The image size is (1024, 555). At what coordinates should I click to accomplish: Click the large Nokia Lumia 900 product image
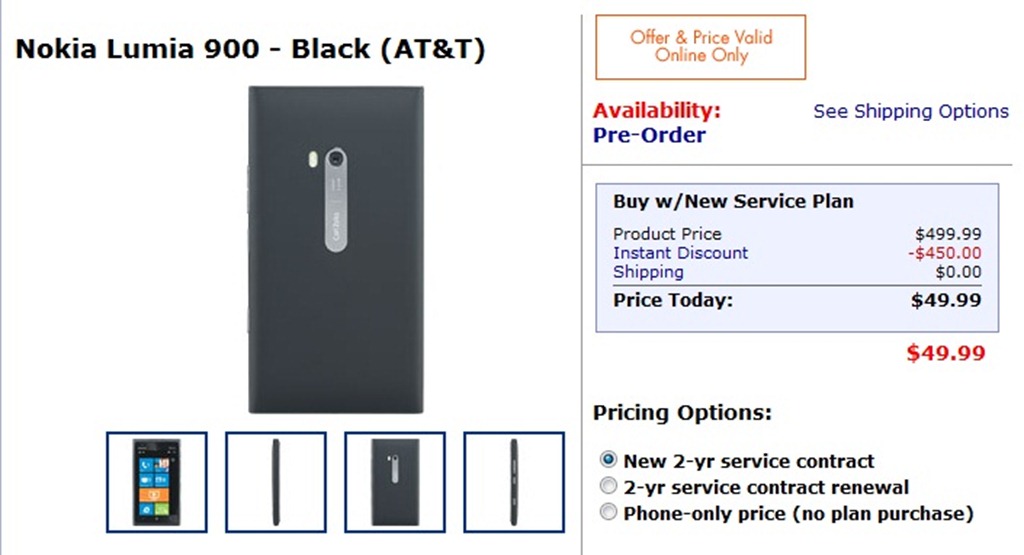336,249
